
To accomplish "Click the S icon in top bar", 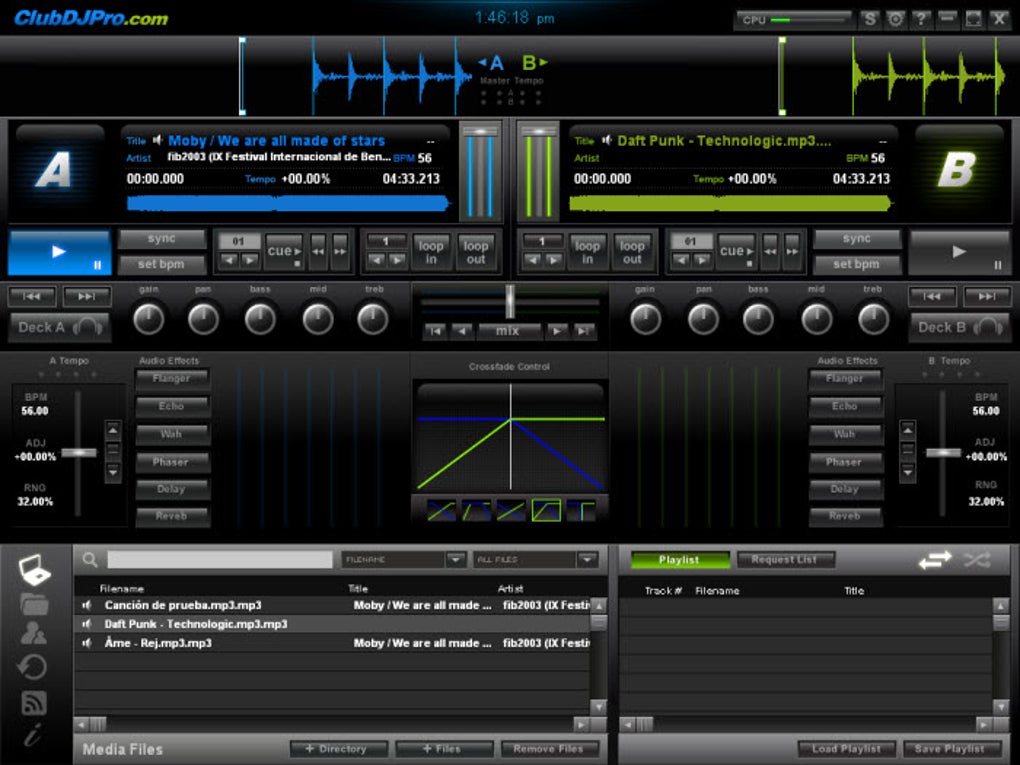I will pos(870,20).
